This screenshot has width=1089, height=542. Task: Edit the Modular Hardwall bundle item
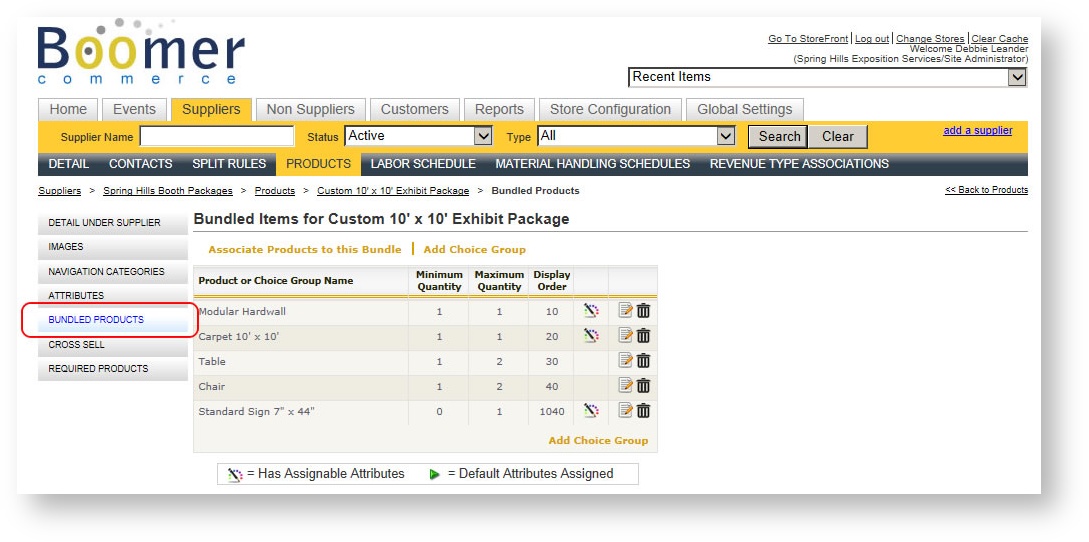click(626, 311)
